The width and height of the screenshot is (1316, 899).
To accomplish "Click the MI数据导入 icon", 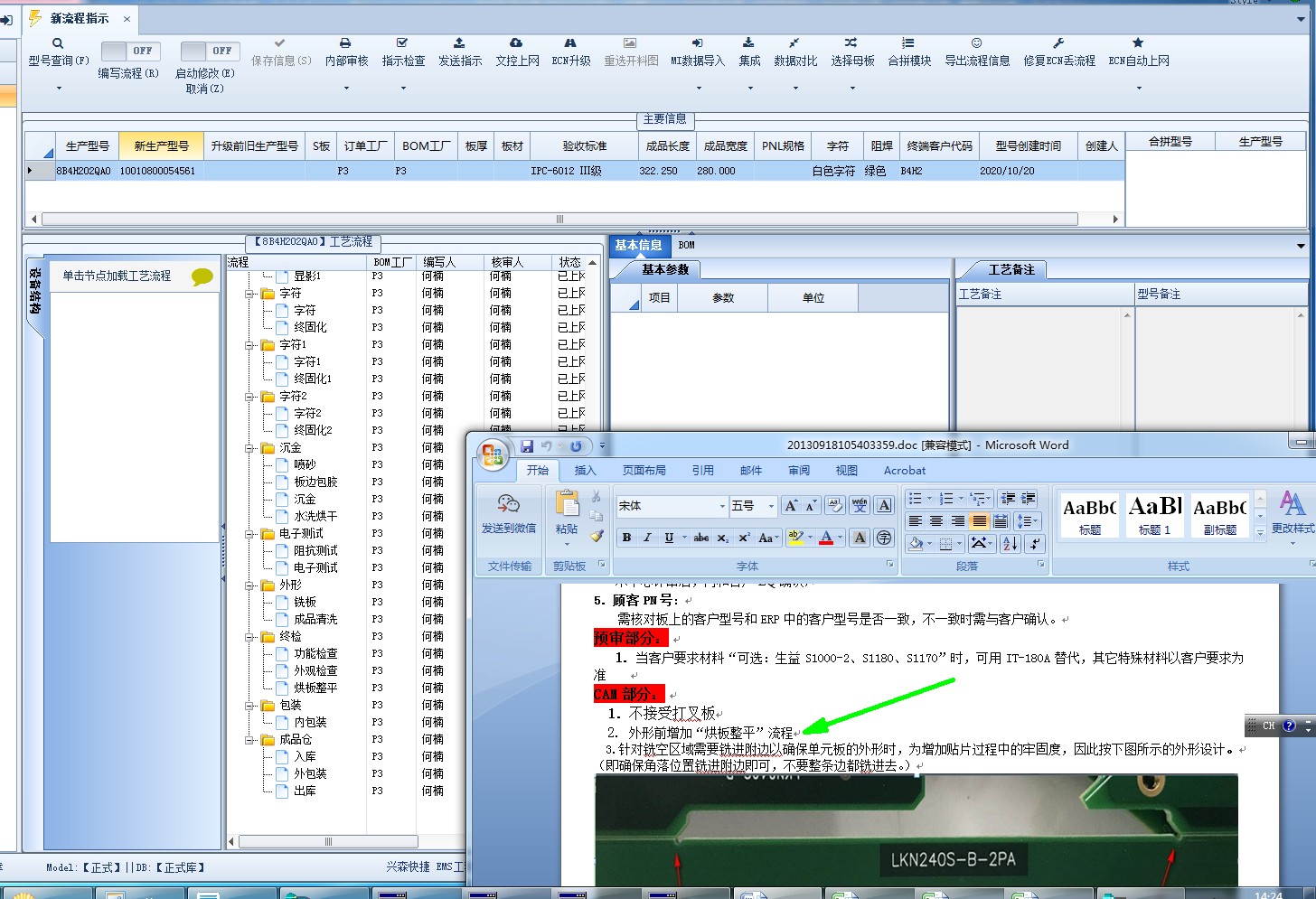I will (697, 42).
